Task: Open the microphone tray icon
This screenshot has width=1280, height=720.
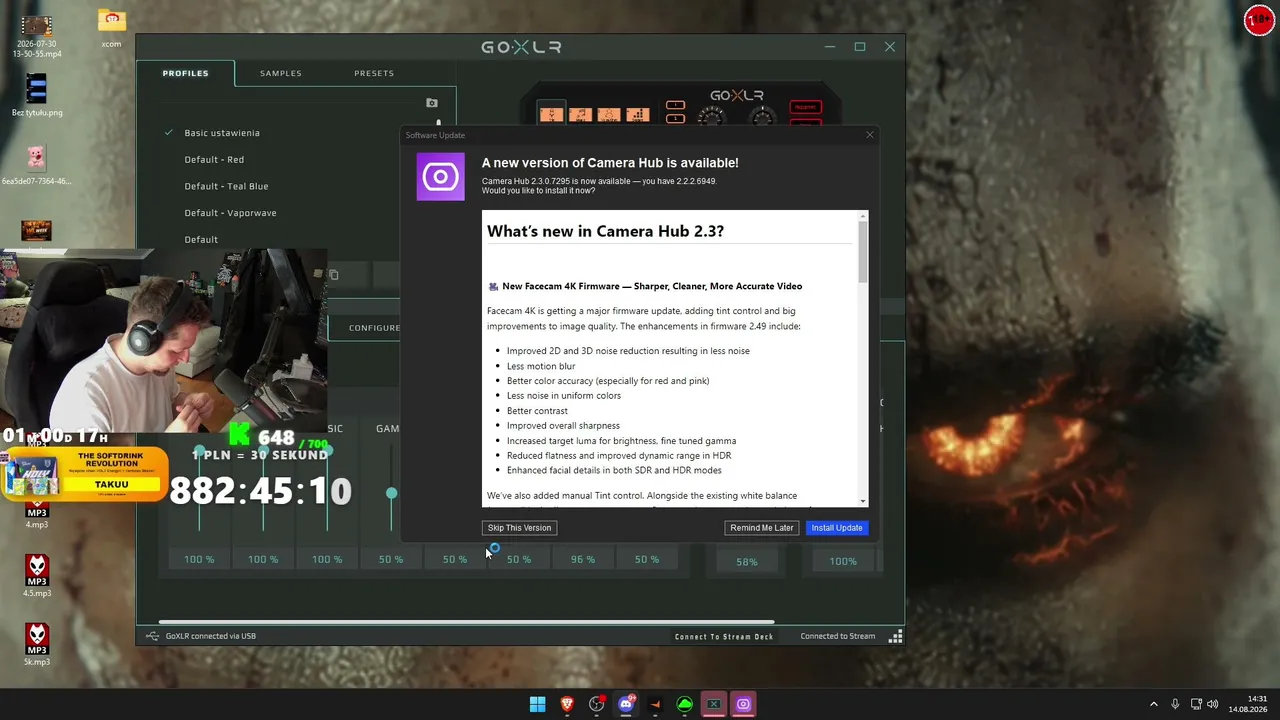Action: (x=1175, y=704)
